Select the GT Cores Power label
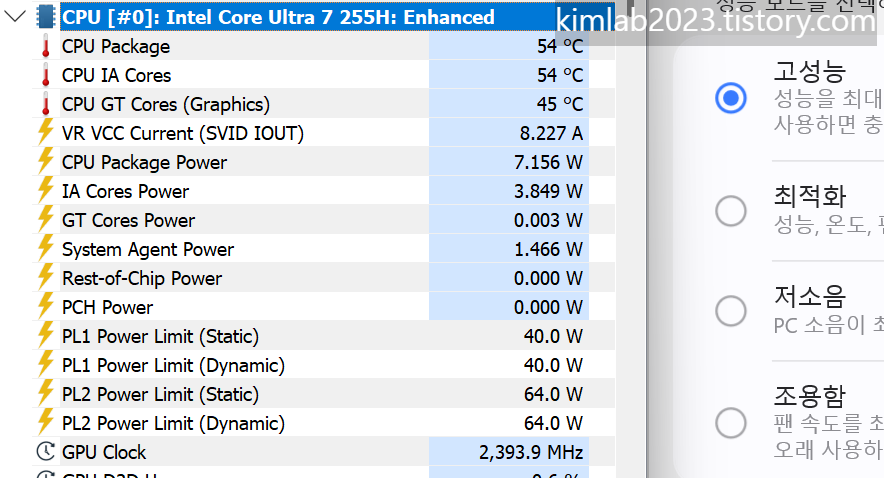Image resolution: width=884 pixels, height=478 pixels. tap(129, 220)
